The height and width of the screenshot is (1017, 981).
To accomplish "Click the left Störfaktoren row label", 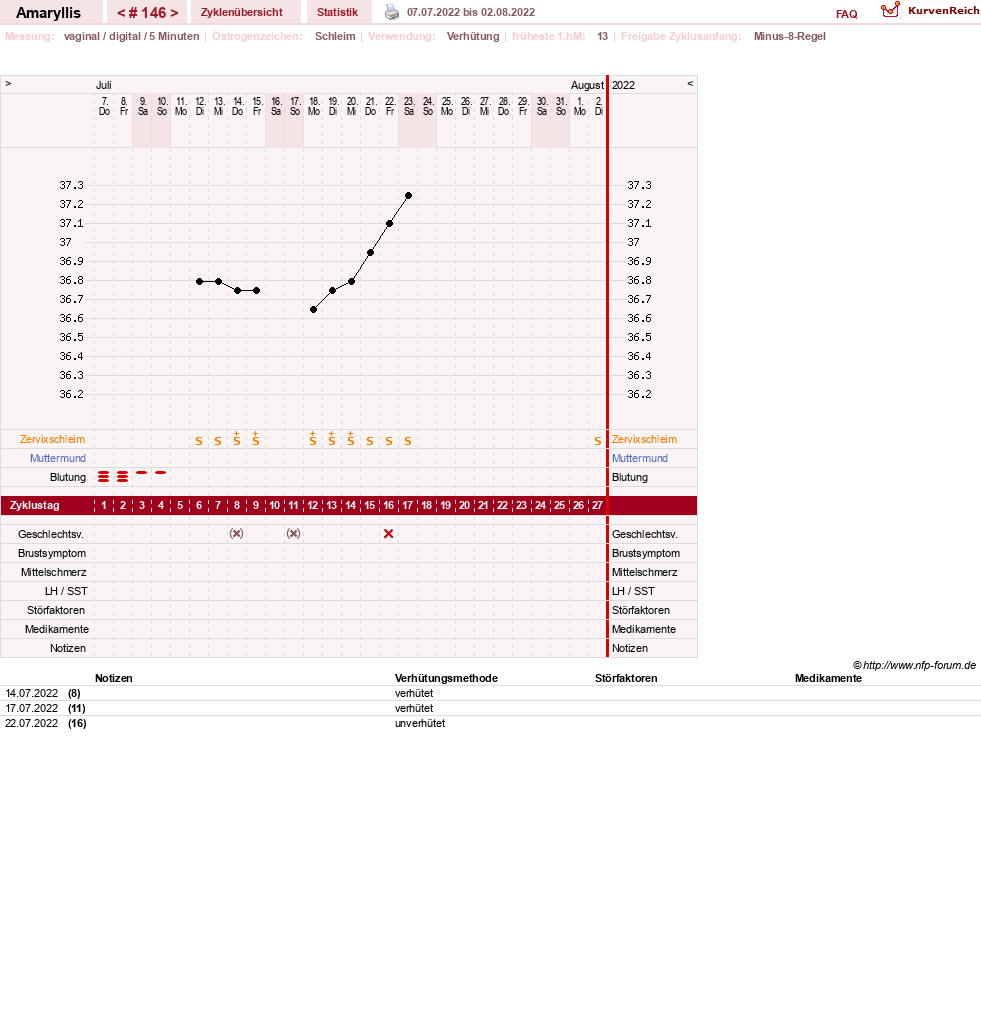I will [56, 610].
